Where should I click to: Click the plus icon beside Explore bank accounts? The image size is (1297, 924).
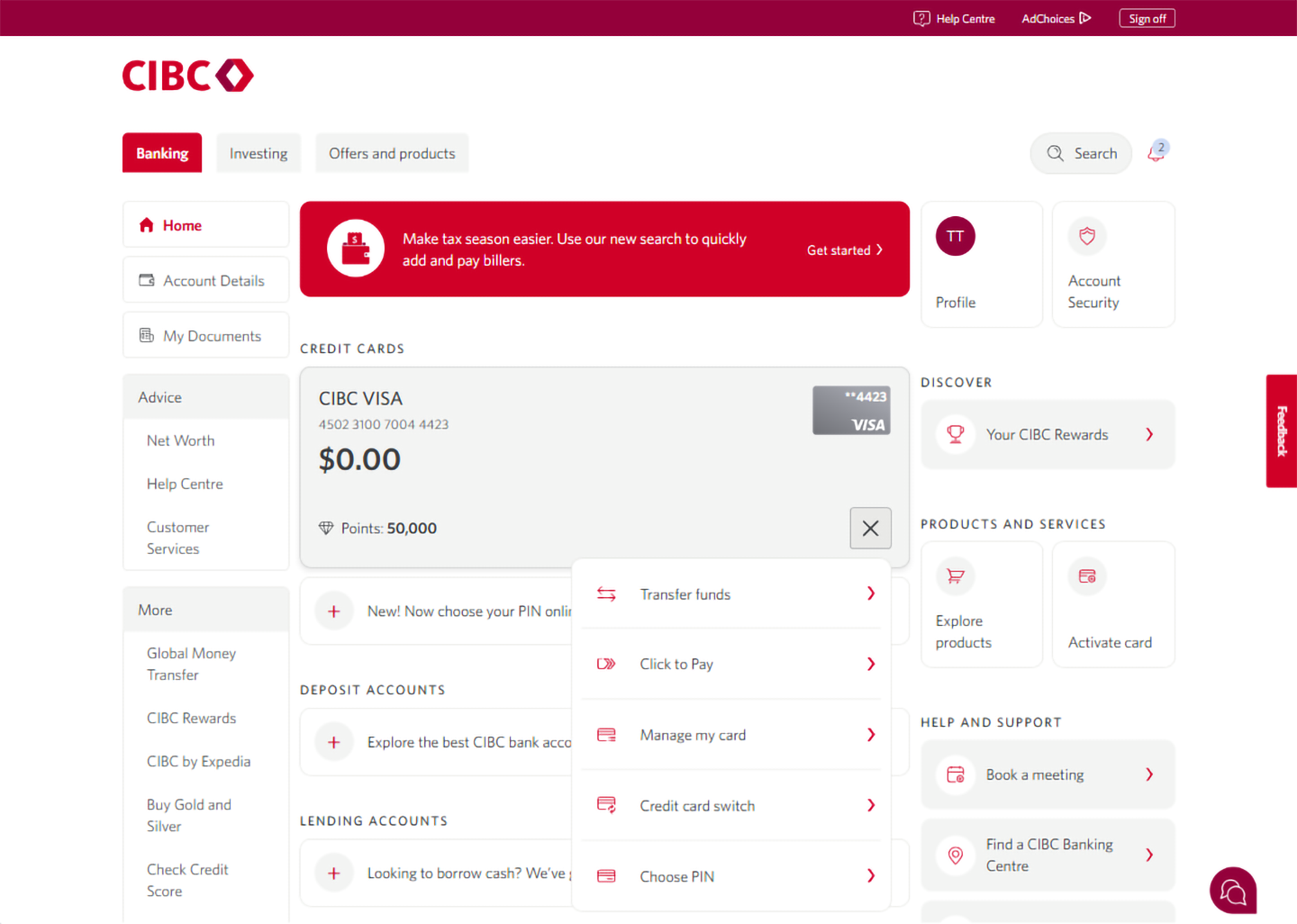(x=334, y=742)
